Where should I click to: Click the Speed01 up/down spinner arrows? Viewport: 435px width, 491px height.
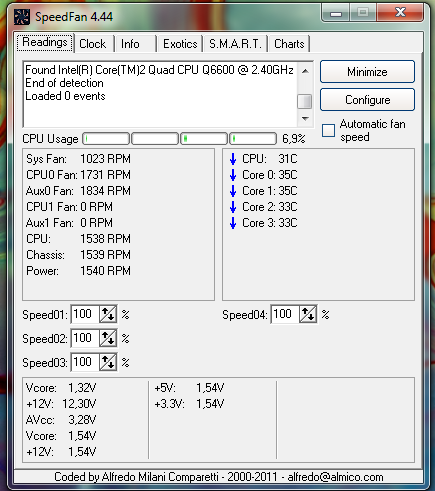click(108, 314)
